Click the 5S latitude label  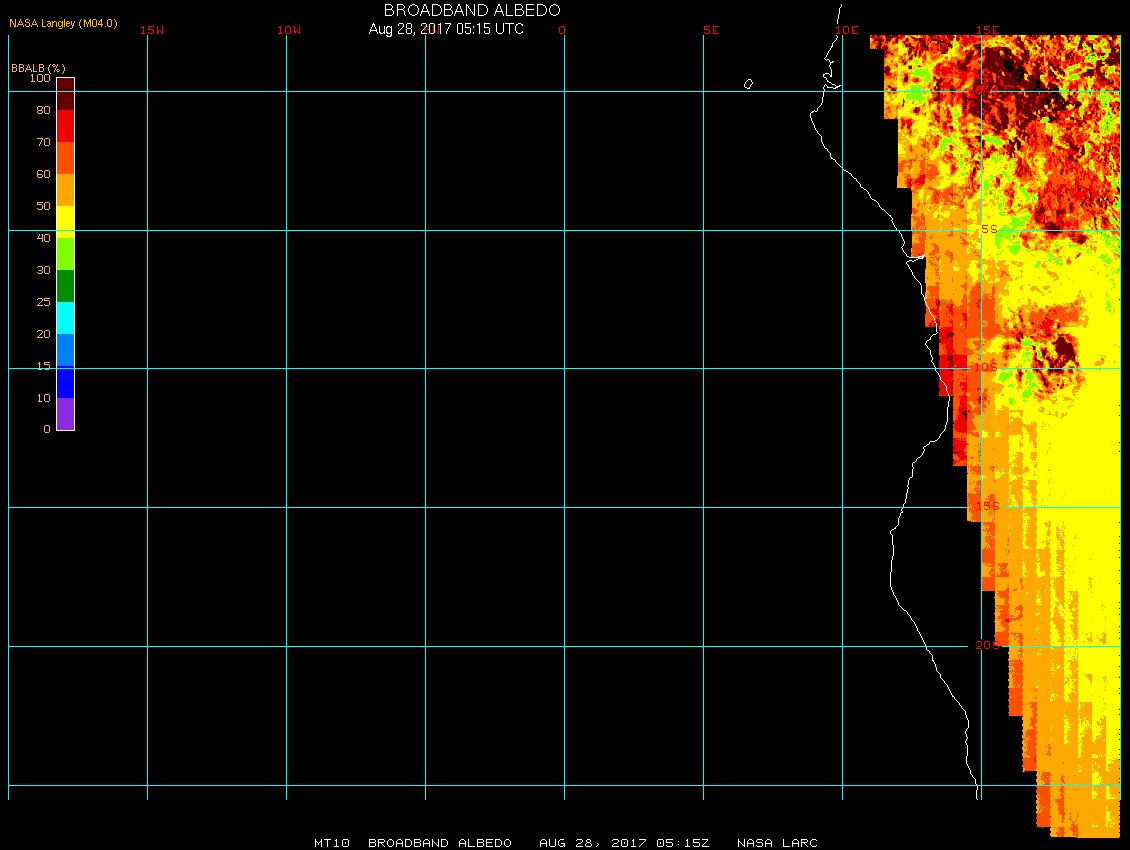click(x=988, y=230)
